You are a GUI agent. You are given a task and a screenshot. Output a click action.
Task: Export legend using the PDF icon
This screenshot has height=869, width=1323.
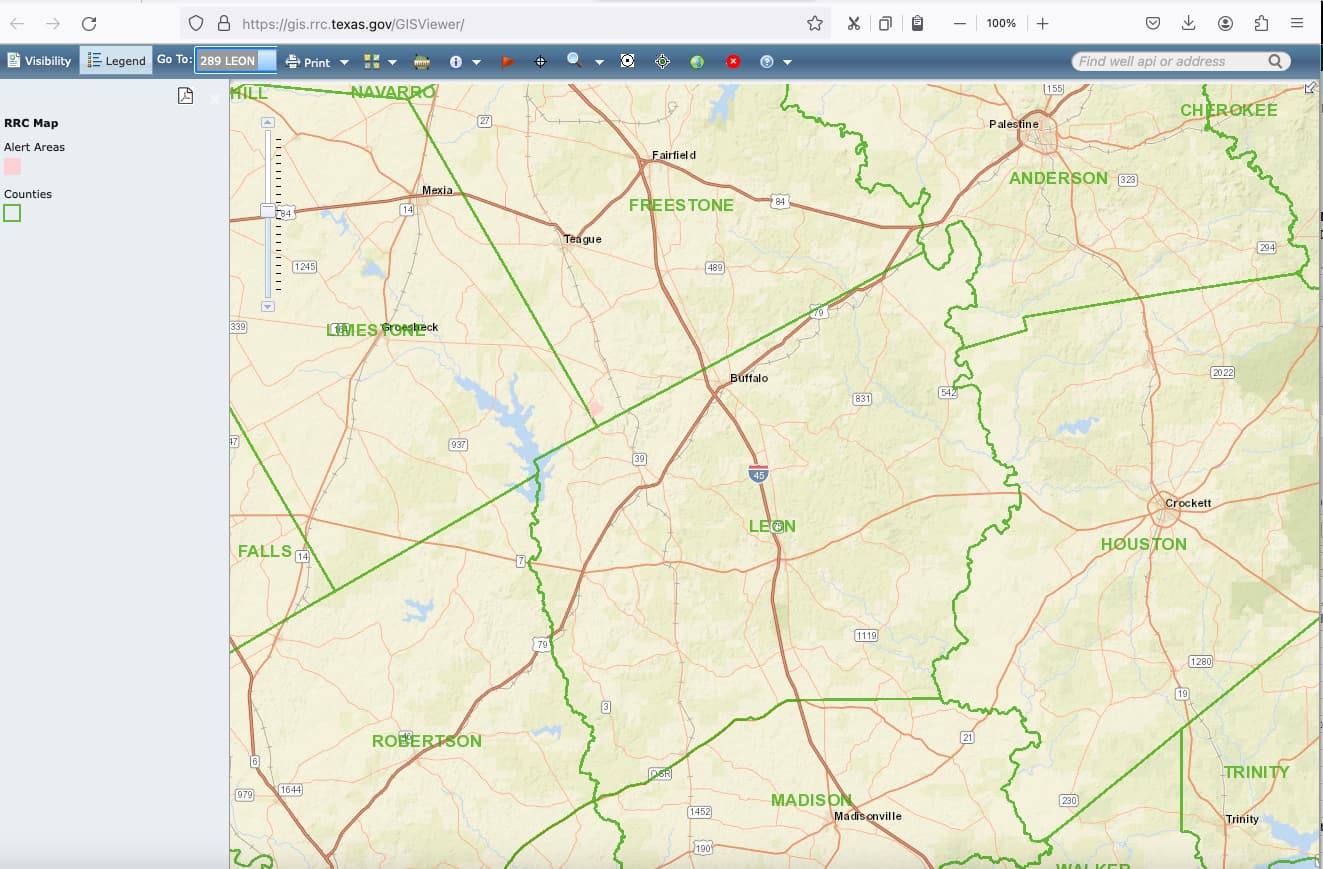click(185, 95)
